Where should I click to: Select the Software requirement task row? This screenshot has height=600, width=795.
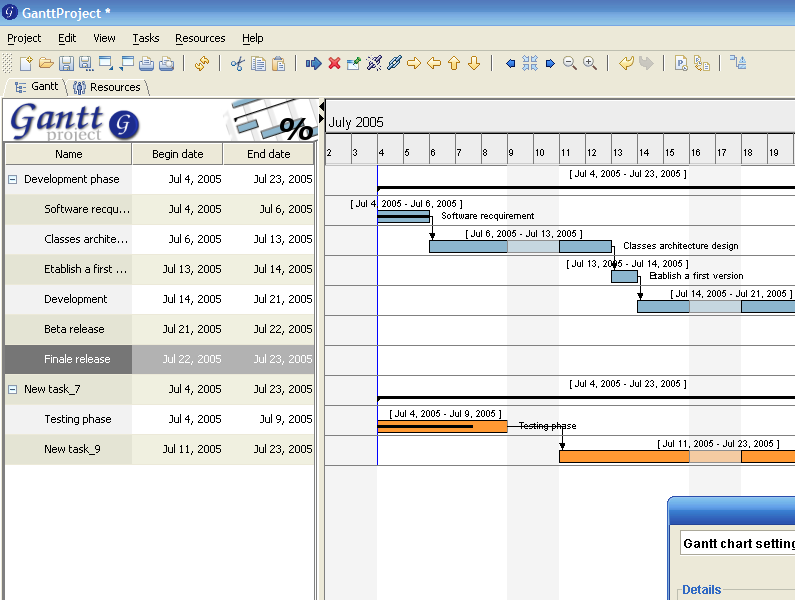coord(160,209)
